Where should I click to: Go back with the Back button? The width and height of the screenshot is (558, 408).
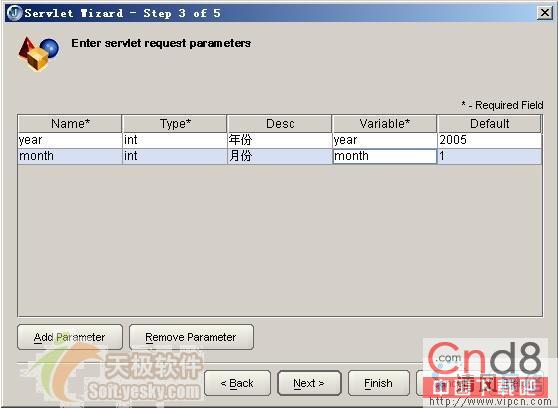(x=237, y=383)
